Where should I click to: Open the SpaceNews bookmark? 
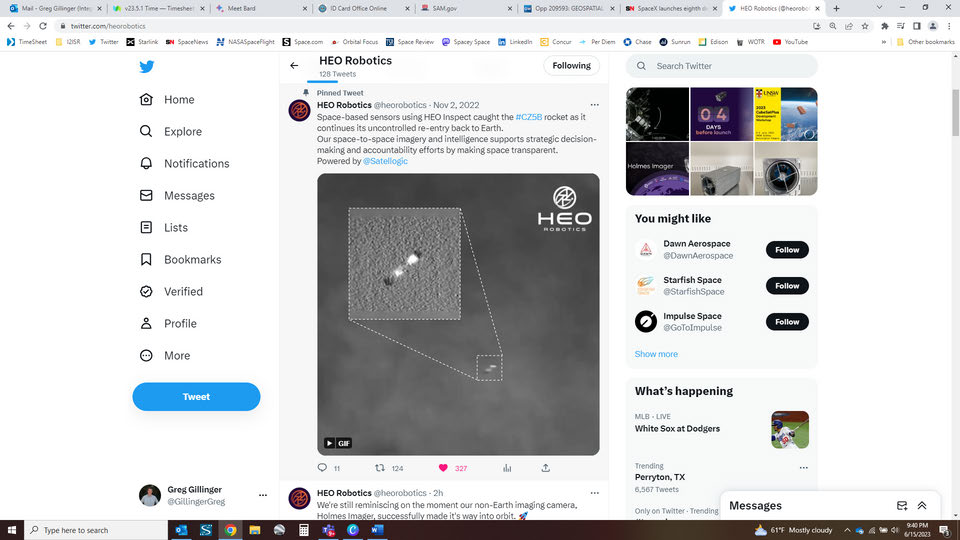click(187, 42)
